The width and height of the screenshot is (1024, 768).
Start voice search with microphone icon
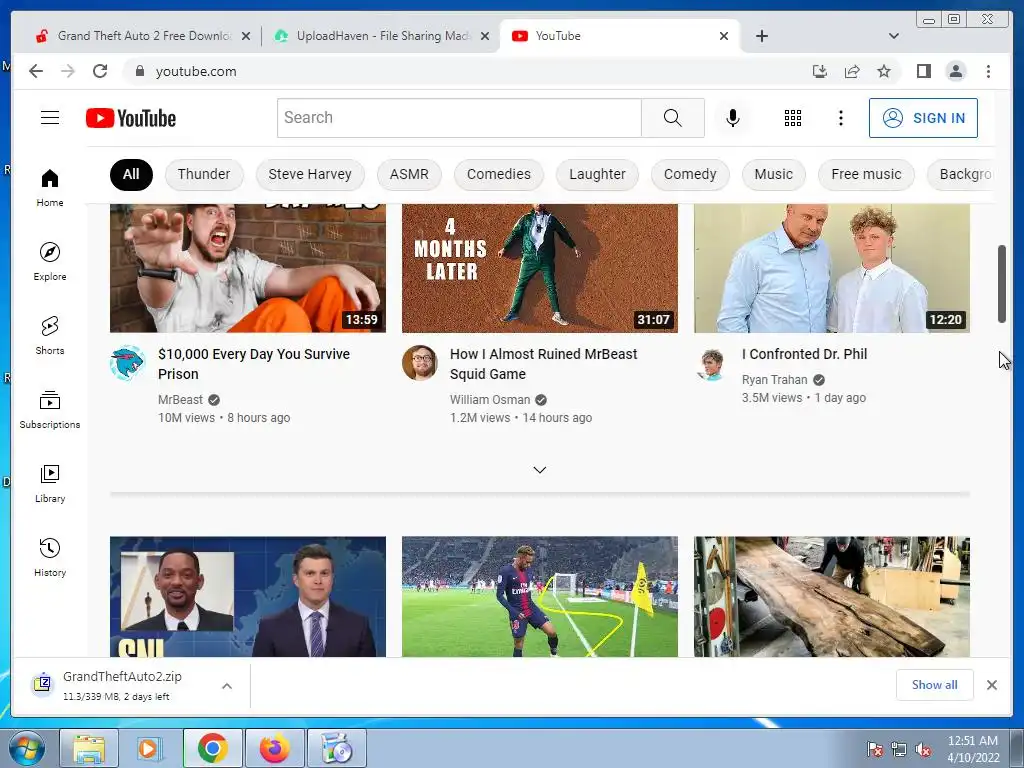(733, 118)
